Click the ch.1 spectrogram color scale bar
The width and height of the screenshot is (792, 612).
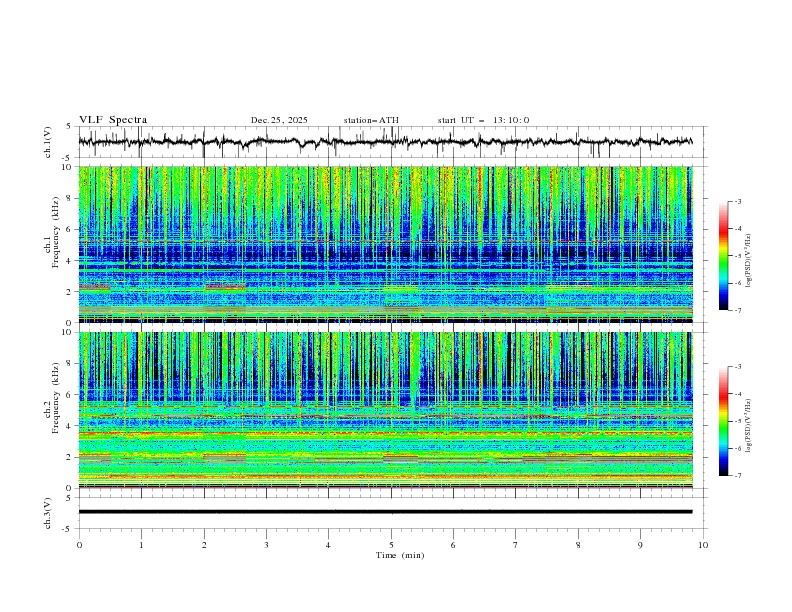[x=724, y=256]
